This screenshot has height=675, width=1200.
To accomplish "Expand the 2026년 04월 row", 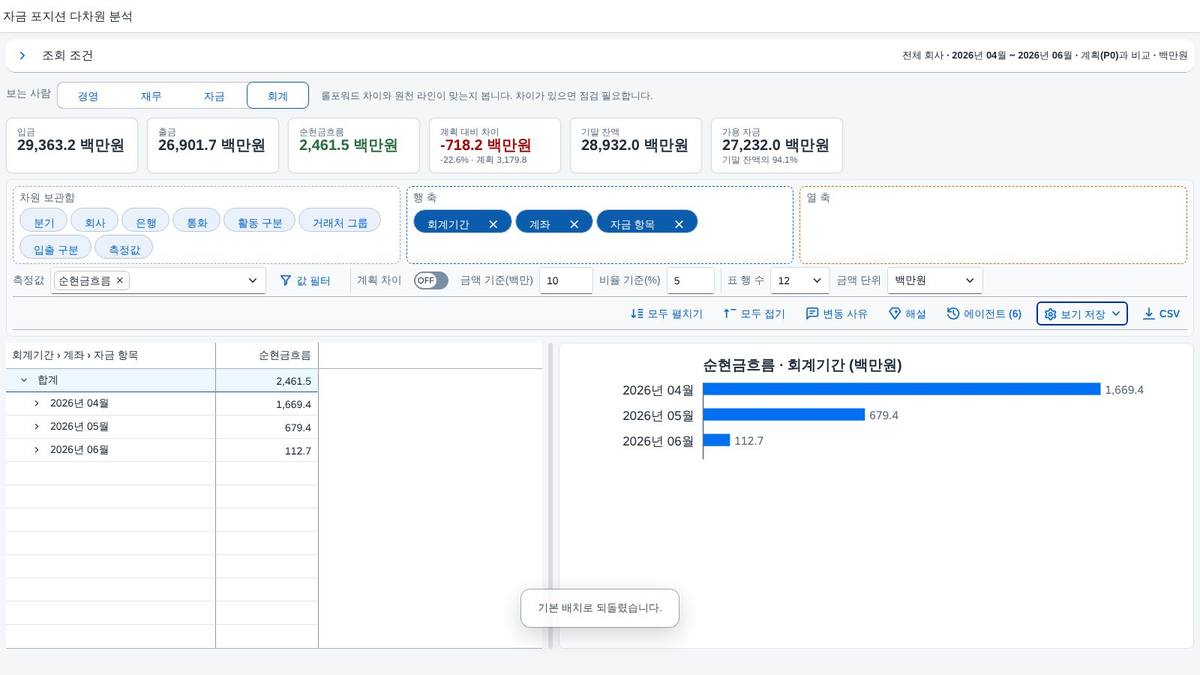I will (x=36, y=404).
